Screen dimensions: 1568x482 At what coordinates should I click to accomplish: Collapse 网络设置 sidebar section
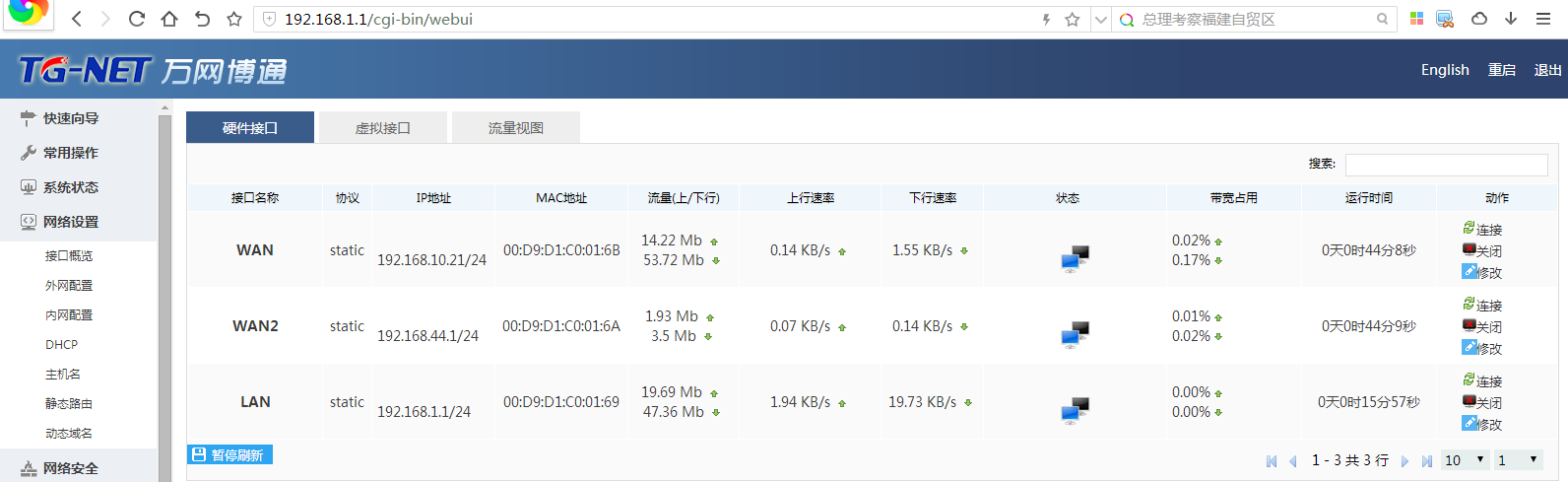71,222
